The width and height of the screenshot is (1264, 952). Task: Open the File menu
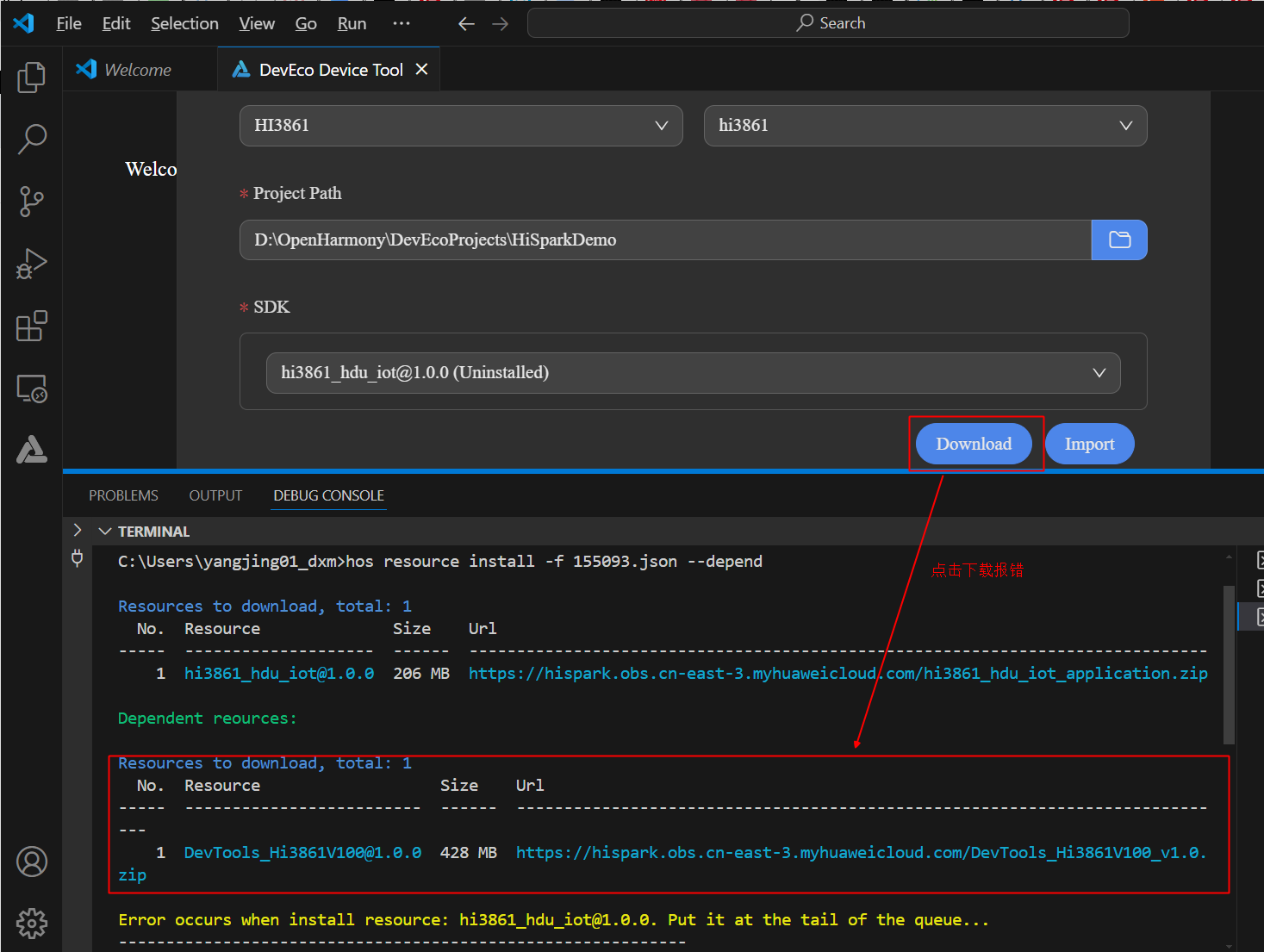69,23
